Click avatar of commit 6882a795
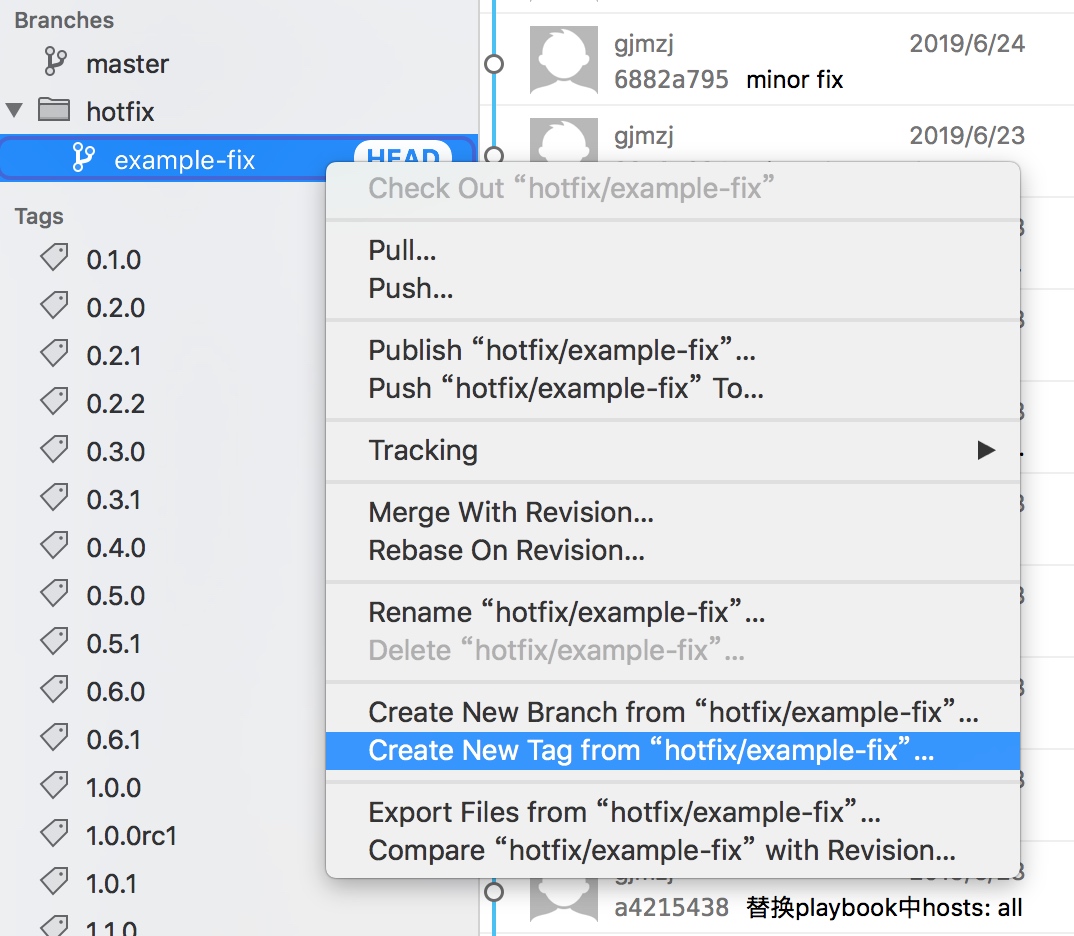The height and width of the screenshot is (936, 1074). 564,60
